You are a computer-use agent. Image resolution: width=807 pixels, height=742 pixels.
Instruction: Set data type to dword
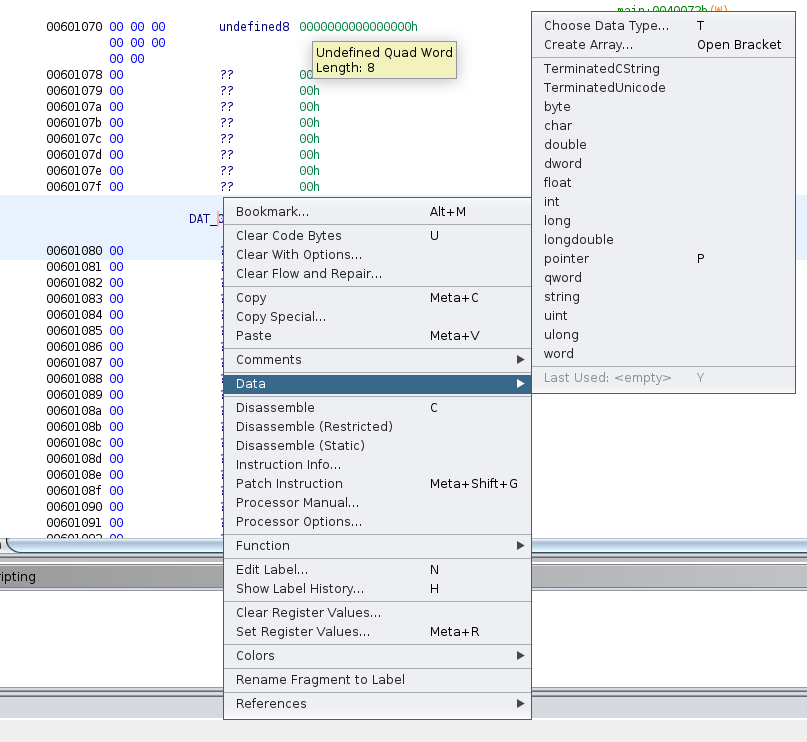click(x=663, y=164)
